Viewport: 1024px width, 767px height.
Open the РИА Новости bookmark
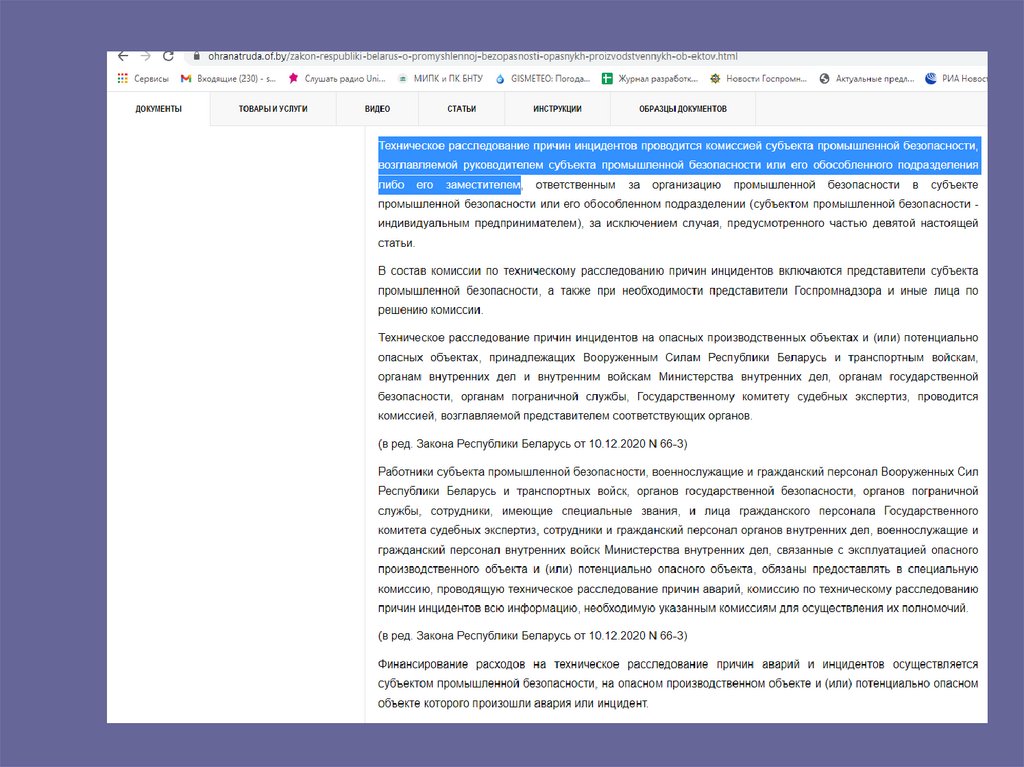click(956, 78)
